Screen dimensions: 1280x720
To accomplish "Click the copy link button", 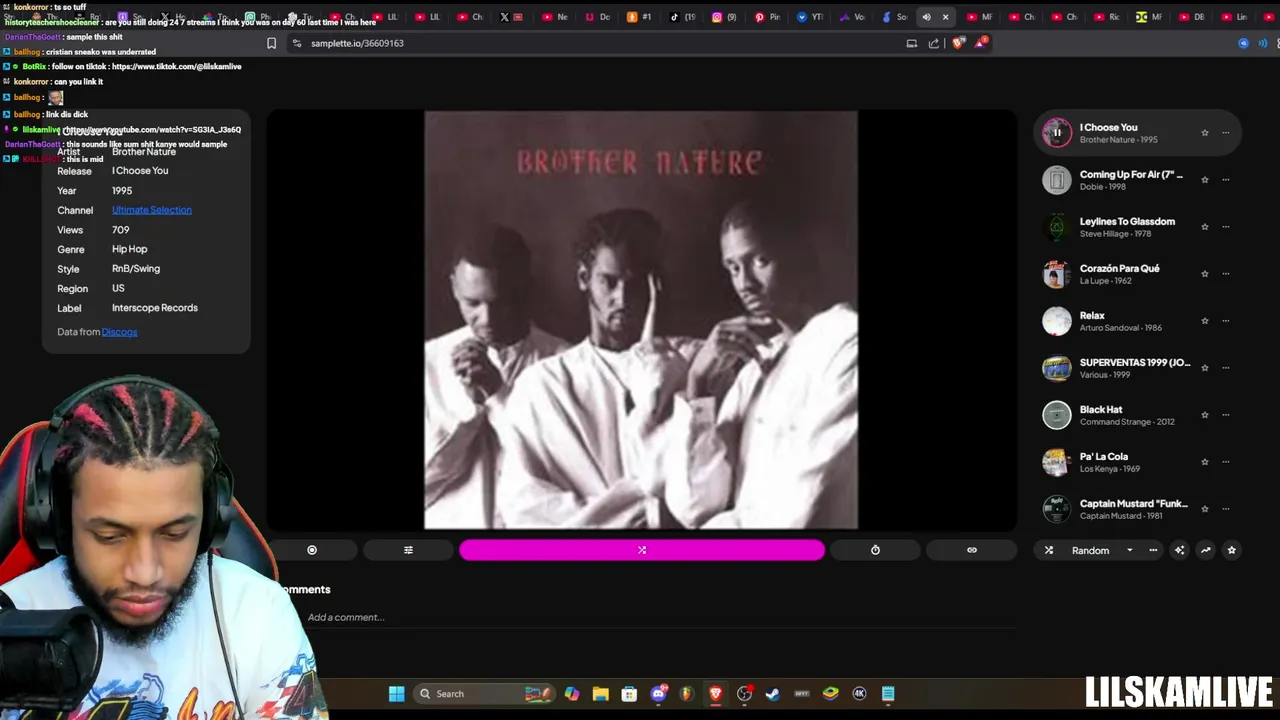I will 972,550.
